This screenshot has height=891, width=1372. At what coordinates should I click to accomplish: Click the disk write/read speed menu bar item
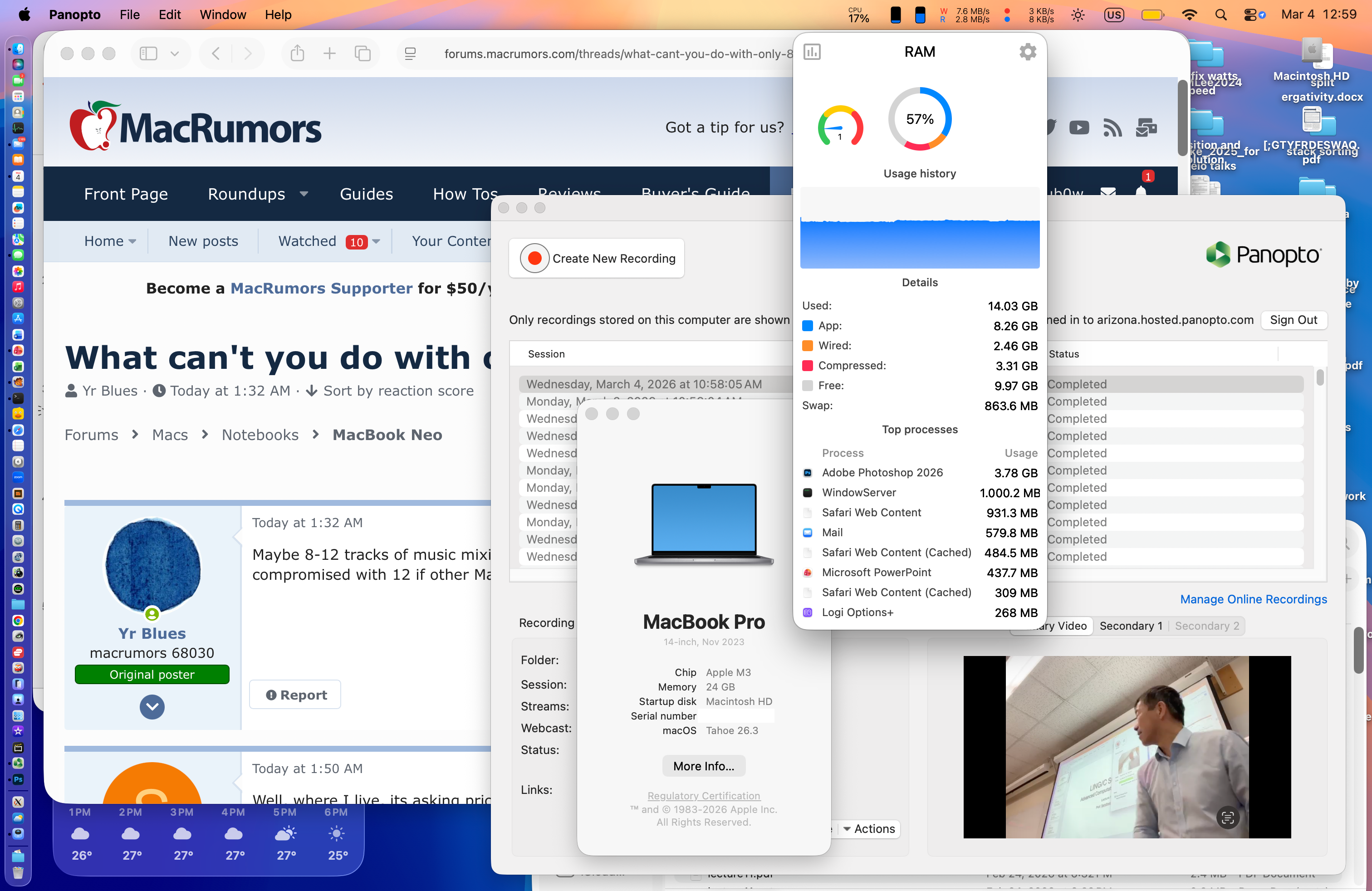tap(965, 15)
